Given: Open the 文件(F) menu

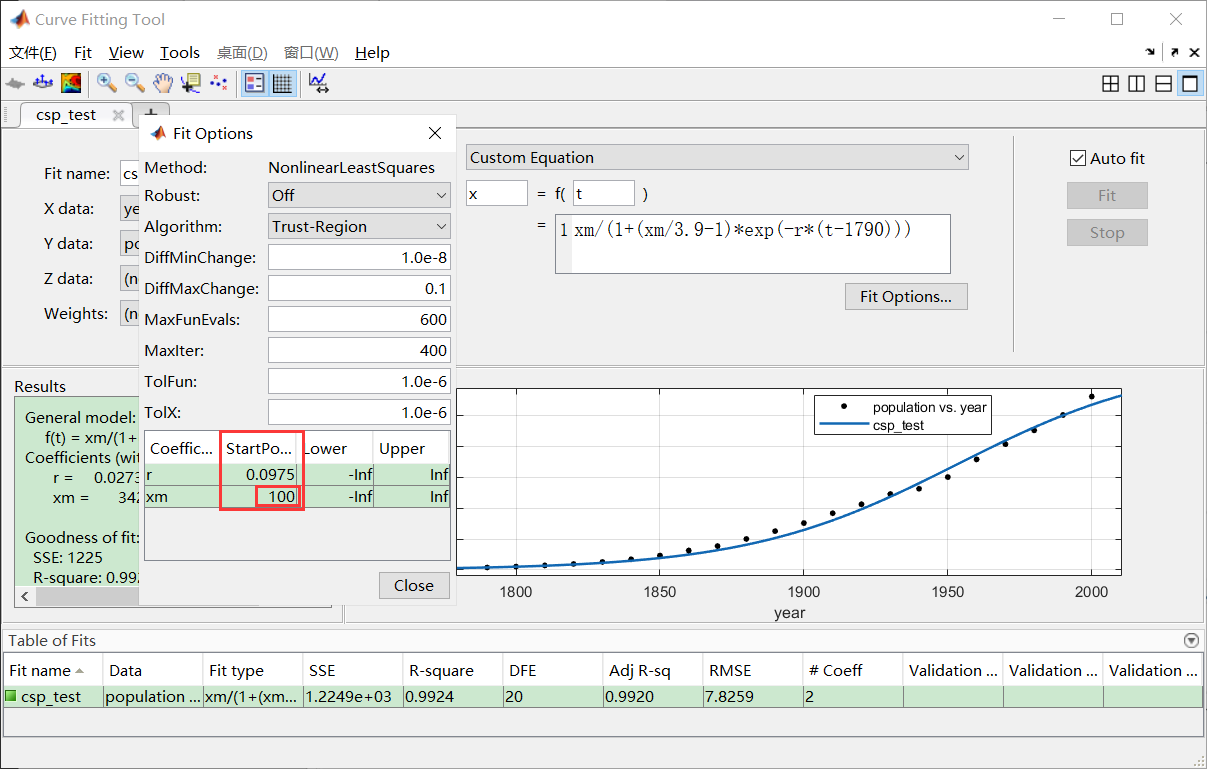Looking at the screenshot, I should pos(33,52).
